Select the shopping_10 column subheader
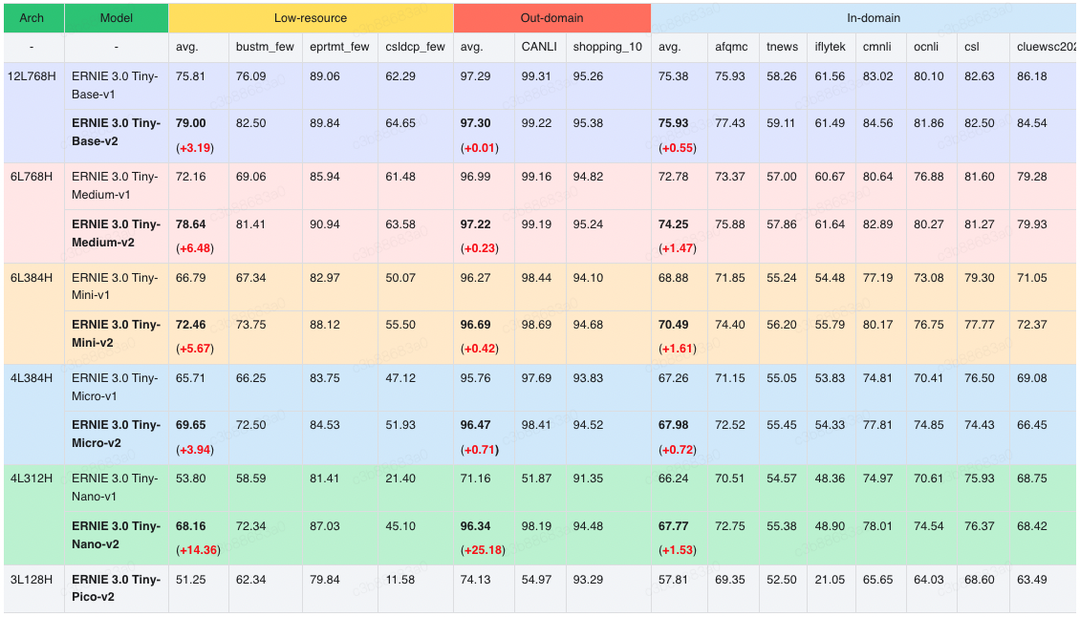The height and width of the screenshot is (617, 1080). tap(607, 47)
